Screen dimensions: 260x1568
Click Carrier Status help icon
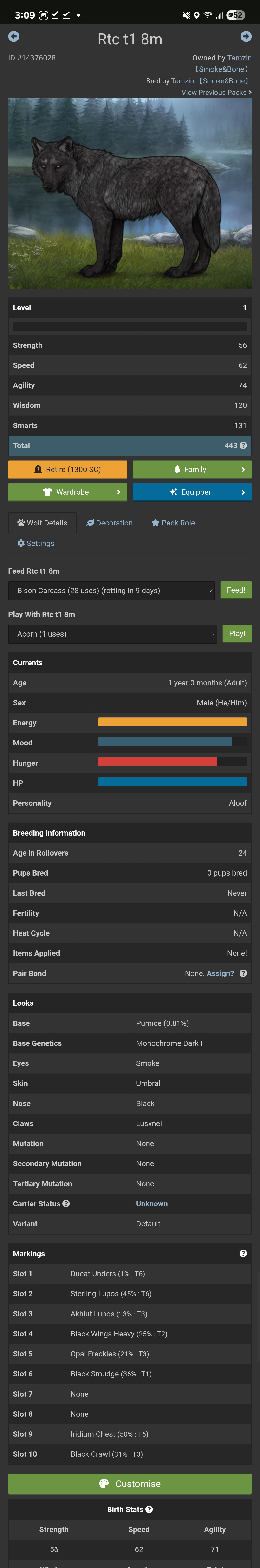tap(66, 1203)
